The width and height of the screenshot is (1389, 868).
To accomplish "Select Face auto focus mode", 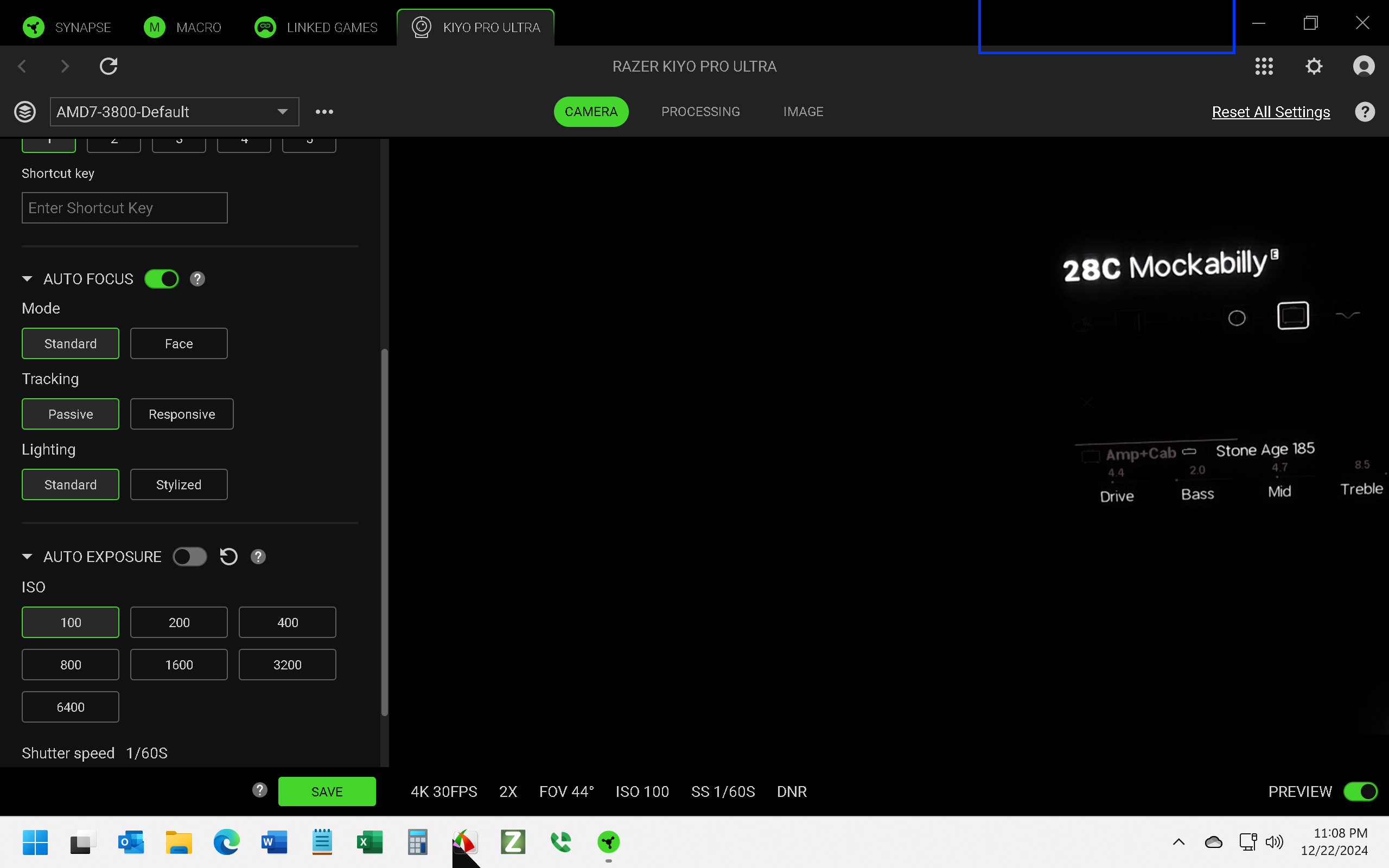I will pyautogui.click(x=179, y=343).
